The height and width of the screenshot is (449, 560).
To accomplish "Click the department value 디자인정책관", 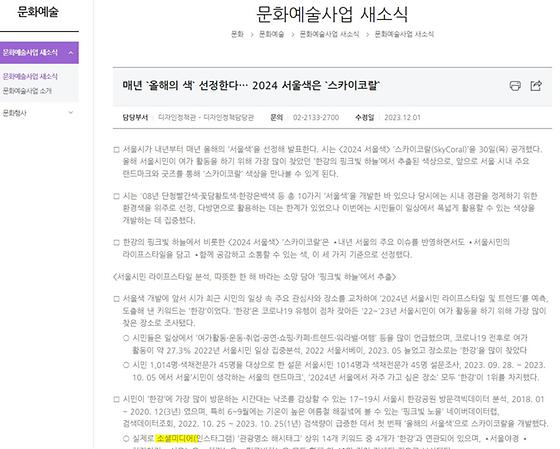I will pyautogui.click(x=206, y=118).
